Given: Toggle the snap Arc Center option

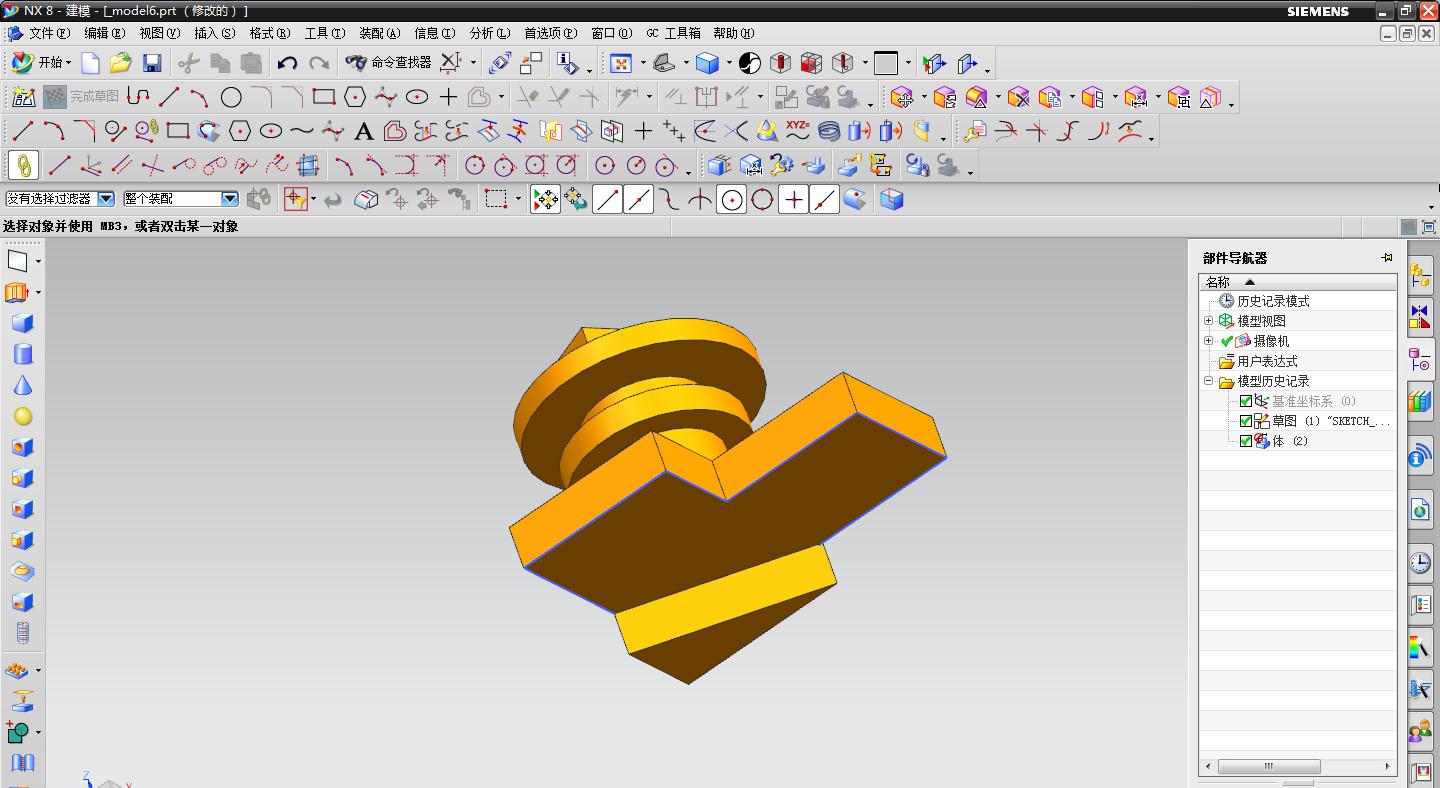Looking at the screenshot, I should (732, 199).
